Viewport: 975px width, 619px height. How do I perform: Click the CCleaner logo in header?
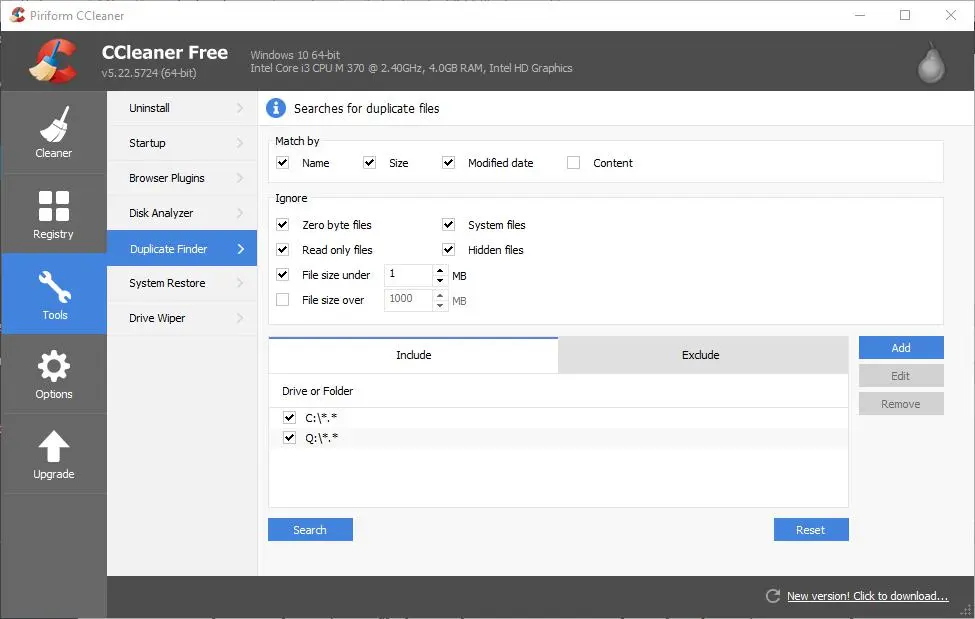(53, 61)
